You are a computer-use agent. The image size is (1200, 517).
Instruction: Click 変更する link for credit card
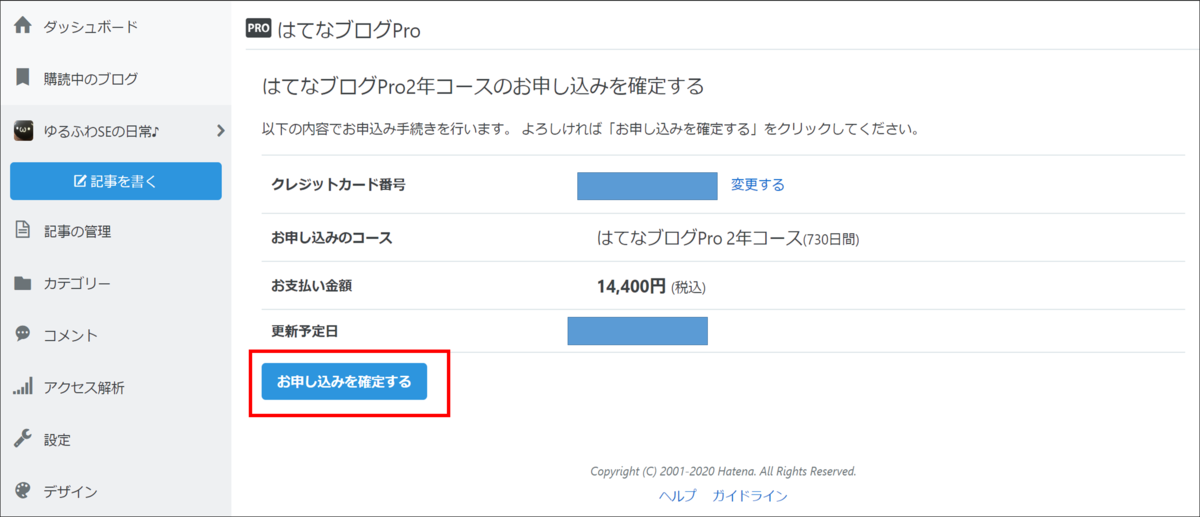[758, 185]
